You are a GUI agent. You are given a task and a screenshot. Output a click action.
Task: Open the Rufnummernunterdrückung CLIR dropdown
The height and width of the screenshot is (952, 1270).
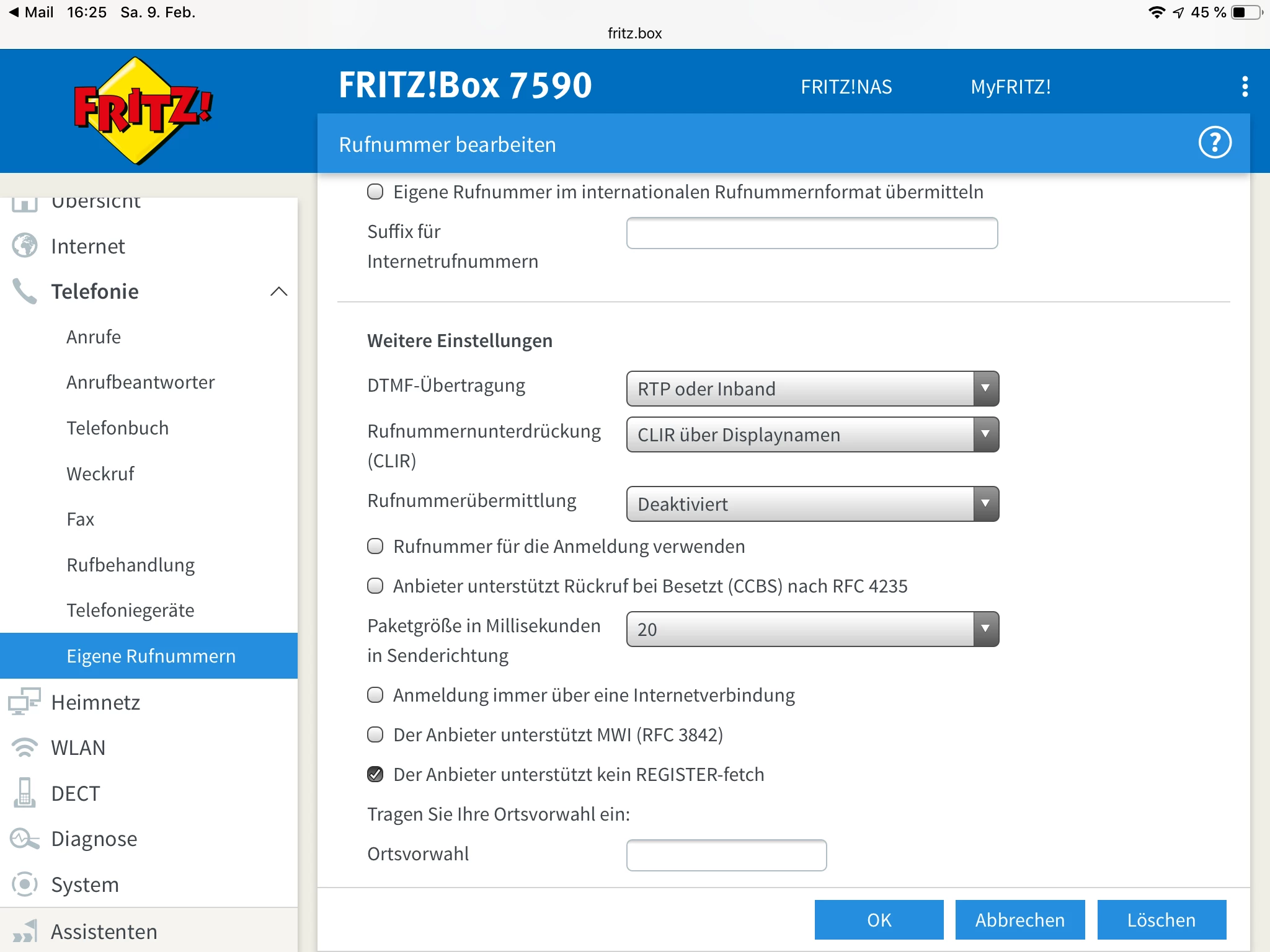click(812, 434)
